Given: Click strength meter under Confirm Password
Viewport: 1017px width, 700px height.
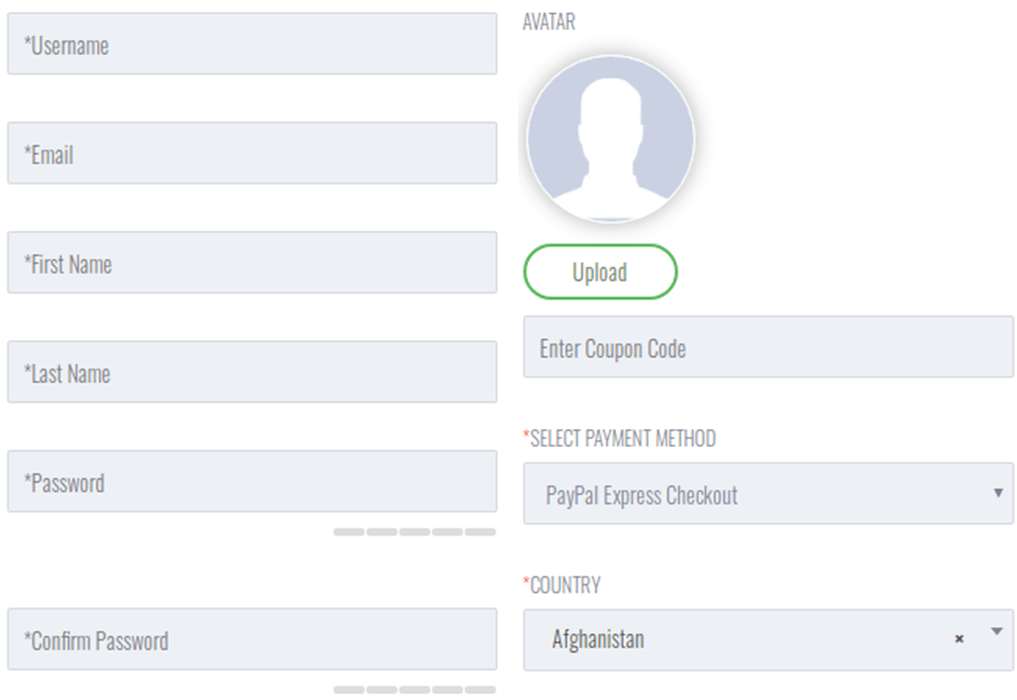Looking at the screenshot, I should click(x=415, y=690).
